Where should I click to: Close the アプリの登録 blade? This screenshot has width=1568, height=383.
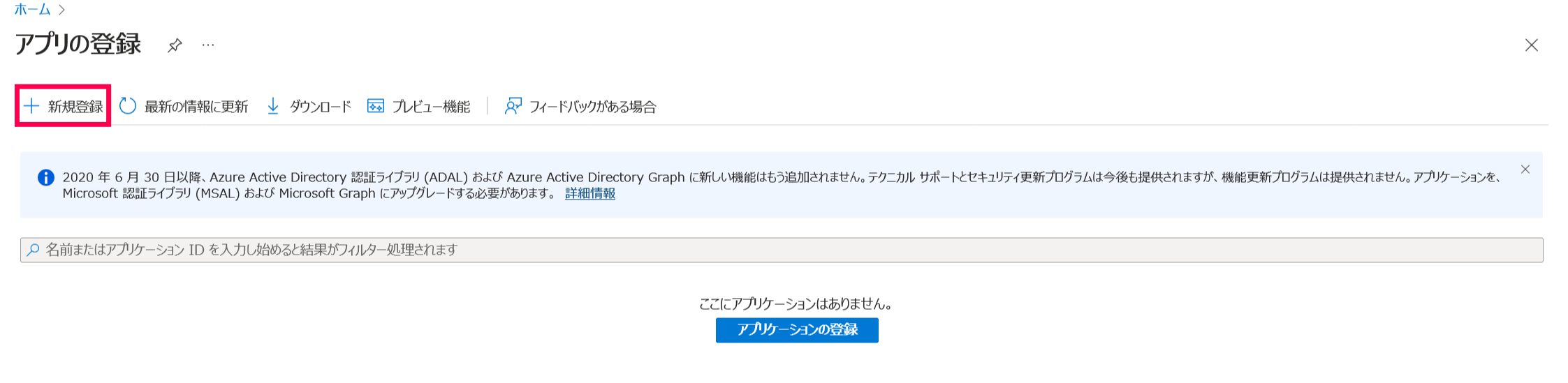click(x=1532, y=45)
